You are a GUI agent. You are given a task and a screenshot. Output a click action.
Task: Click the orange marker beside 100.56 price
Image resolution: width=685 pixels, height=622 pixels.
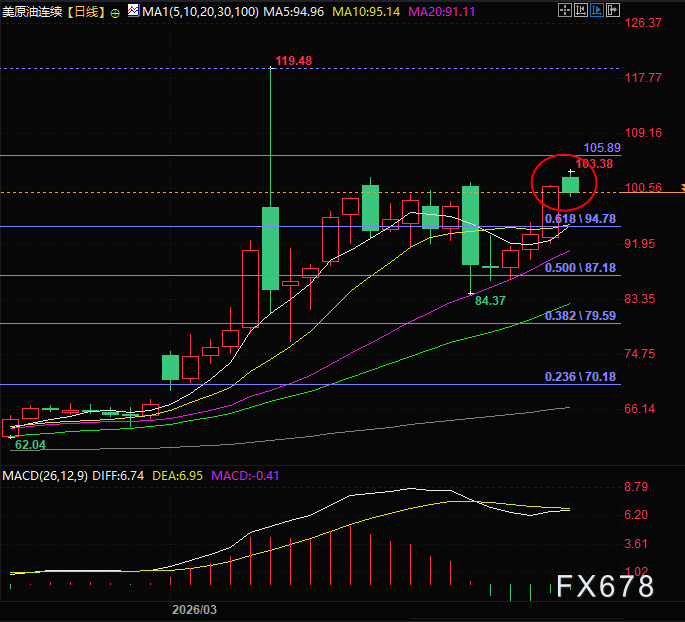[x=680, y=188]
